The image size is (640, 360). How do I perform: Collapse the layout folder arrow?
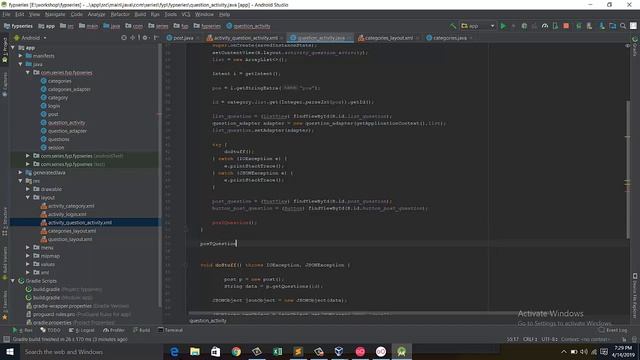pos(28,197)
